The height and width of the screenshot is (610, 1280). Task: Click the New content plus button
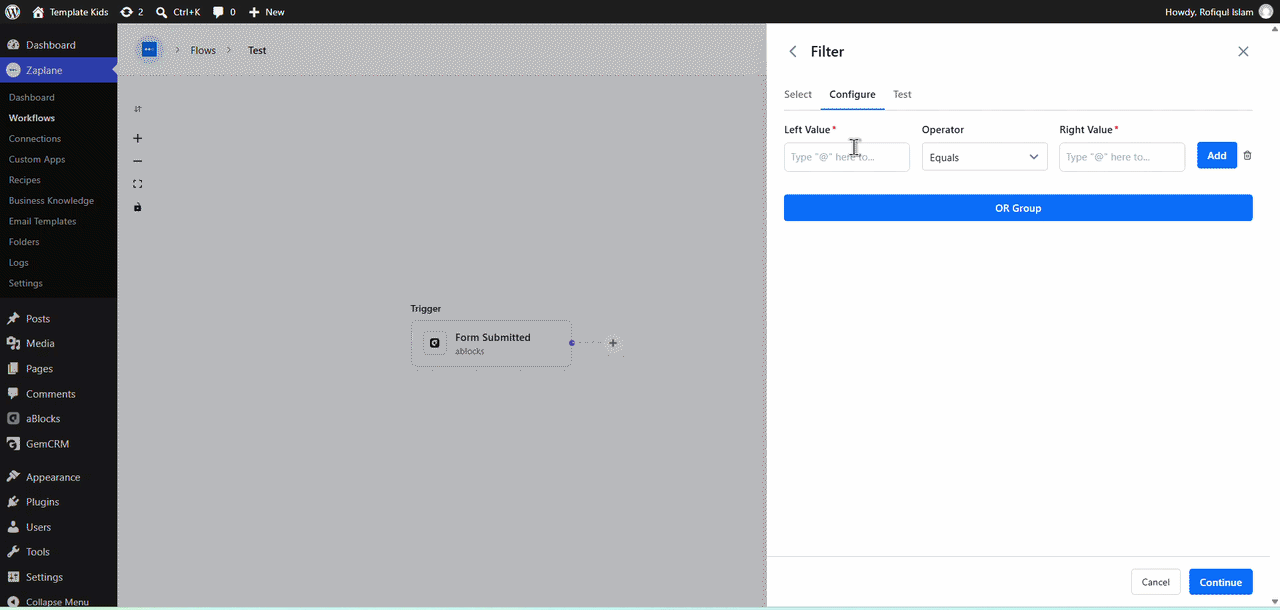pos(266,12)
